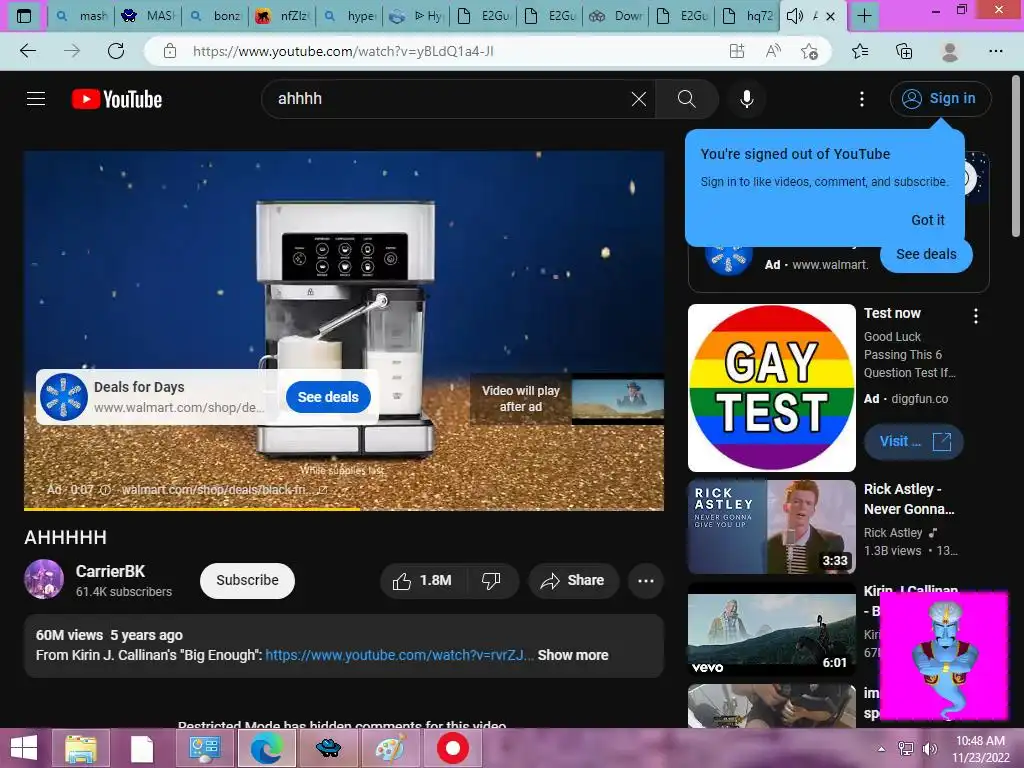Click CarrierBK channel name
Viewport: 1024px width, 768px height.
tap(110, 571)
